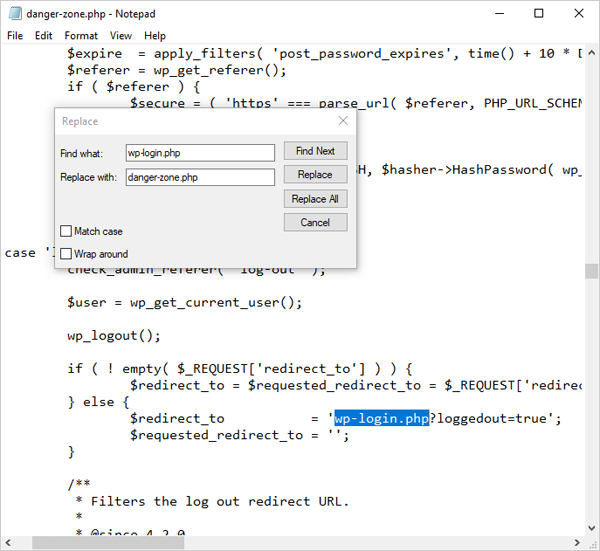Click the Find Next button

click(x=315, y=151)
